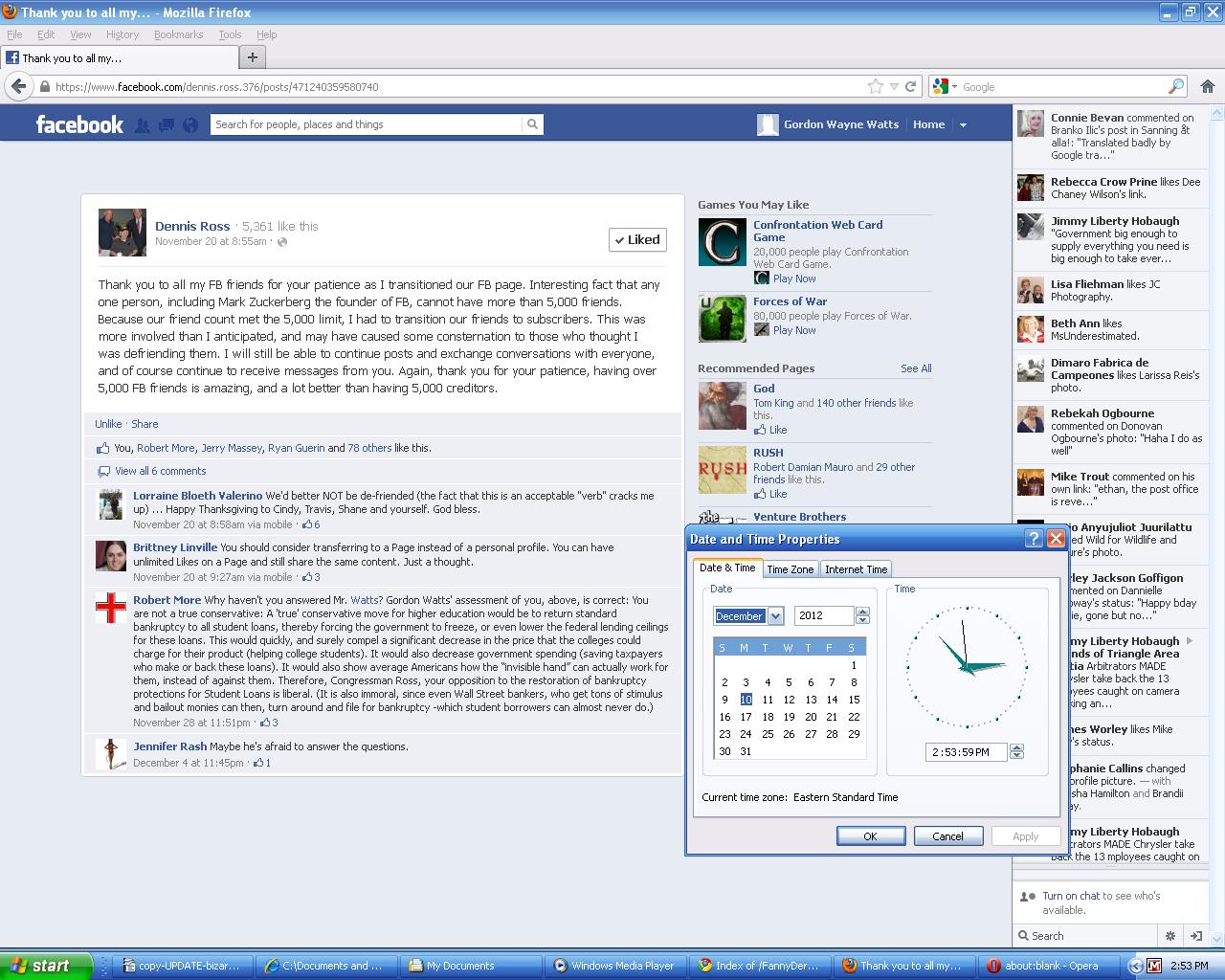
Task: Click the Facebook search input field
Action: [367, 124]
